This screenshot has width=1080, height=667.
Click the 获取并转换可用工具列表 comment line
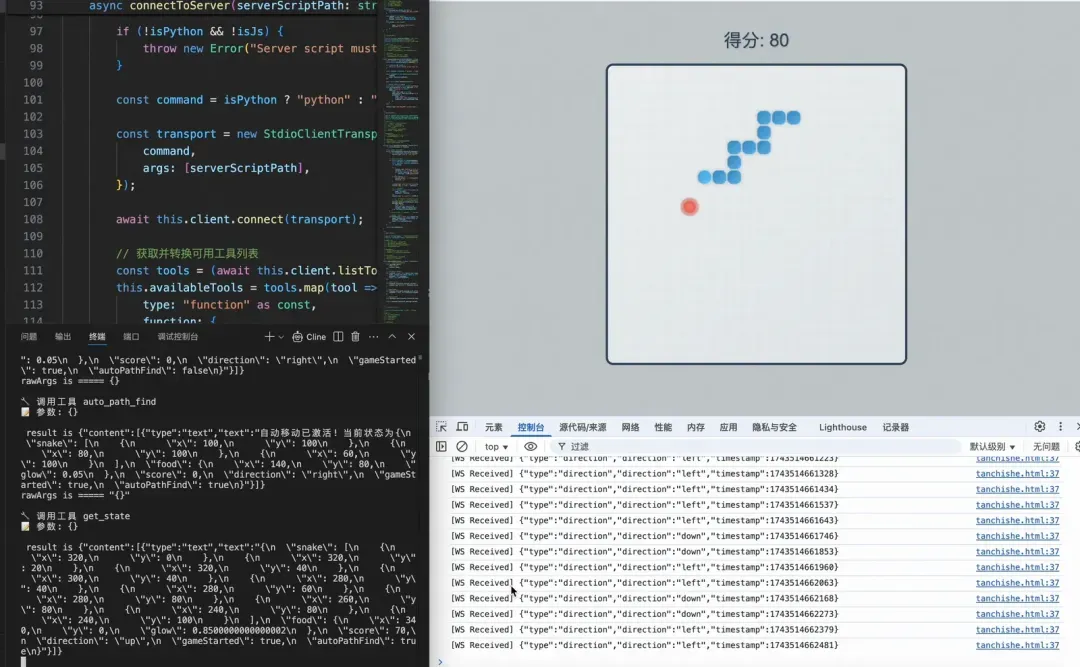187,254
